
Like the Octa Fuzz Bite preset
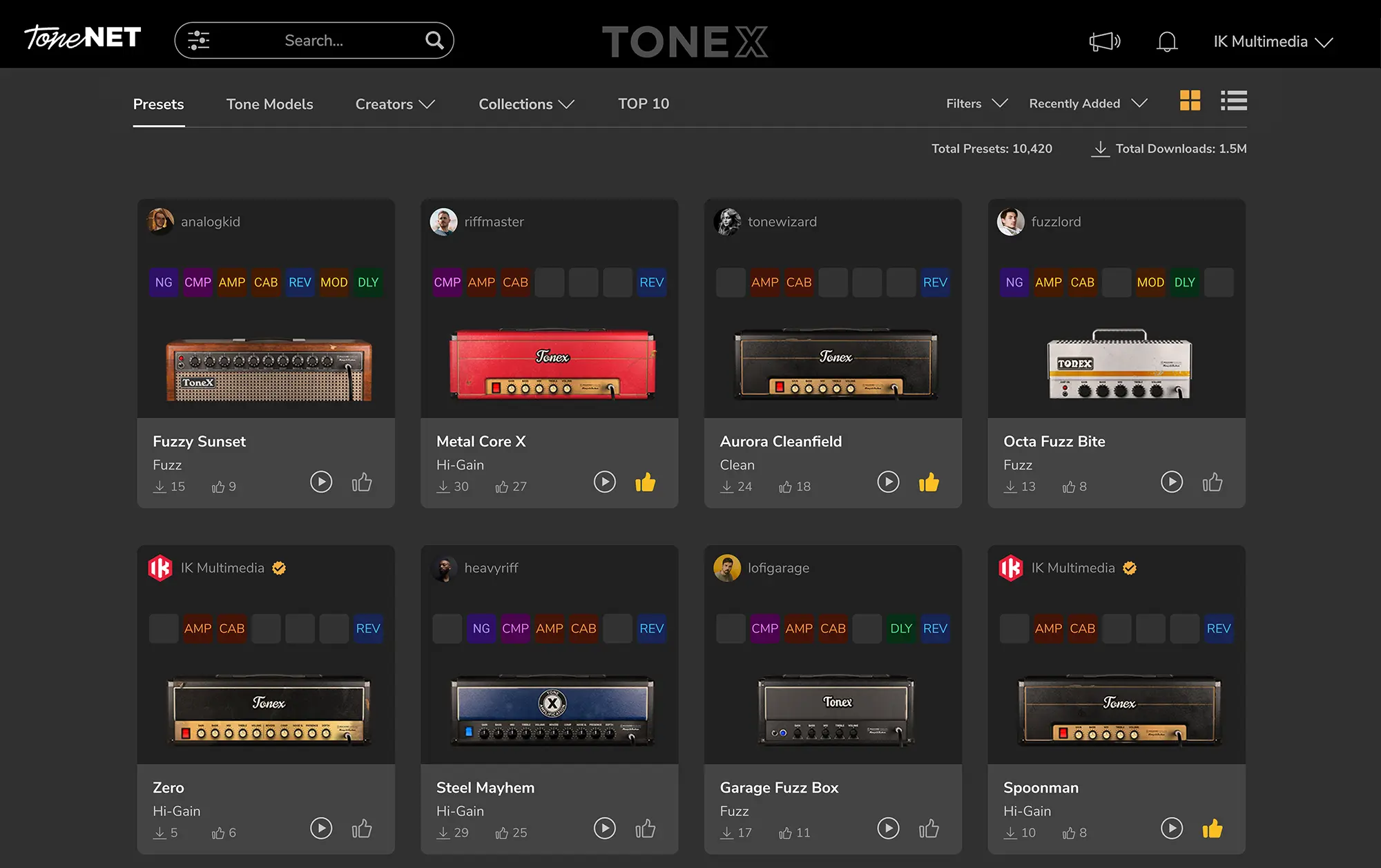click(1213, 482)
